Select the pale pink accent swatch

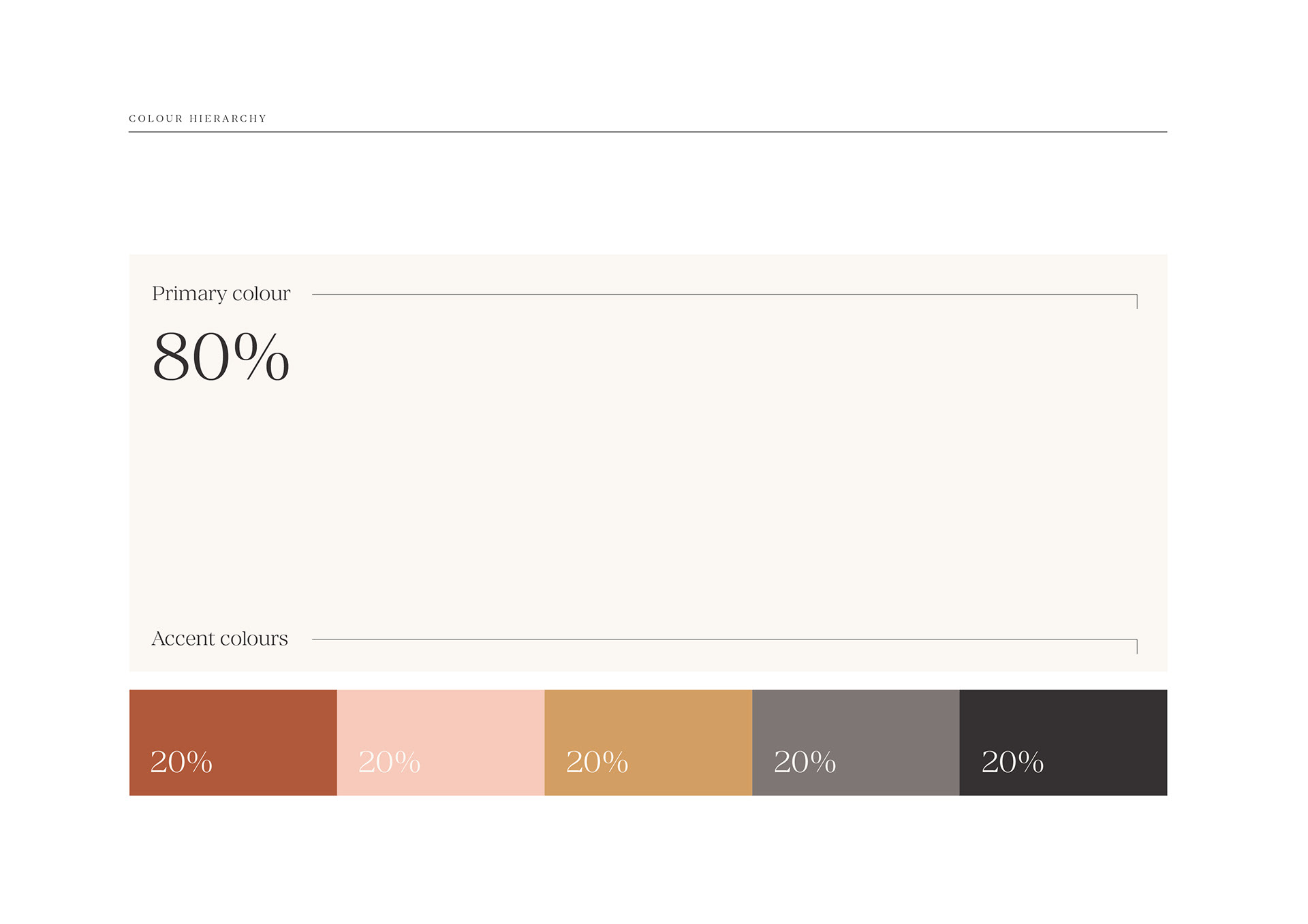pyautogui.click(x=441, y=722)
